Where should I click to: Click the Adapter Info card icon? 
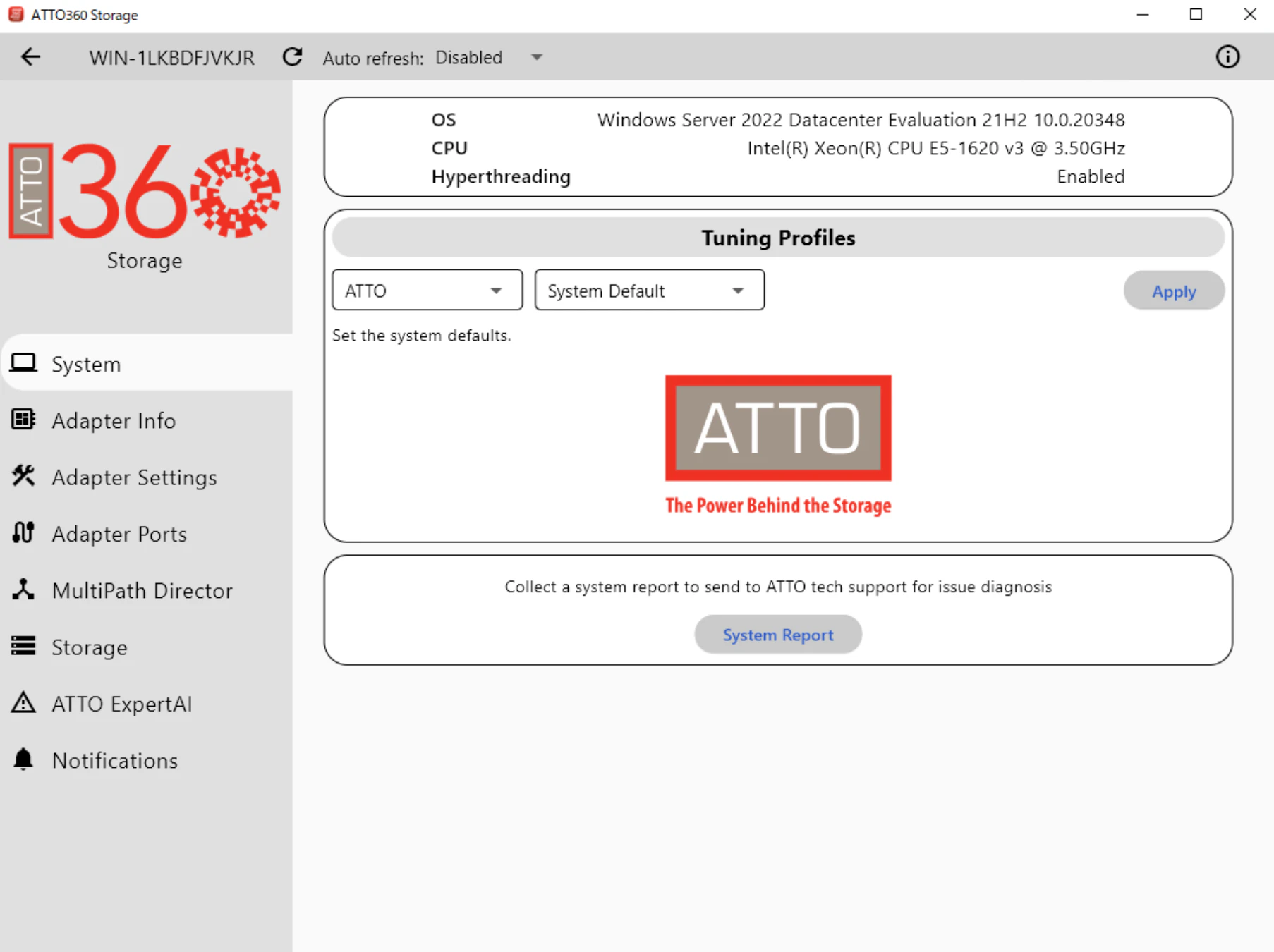tap(23, 420)
